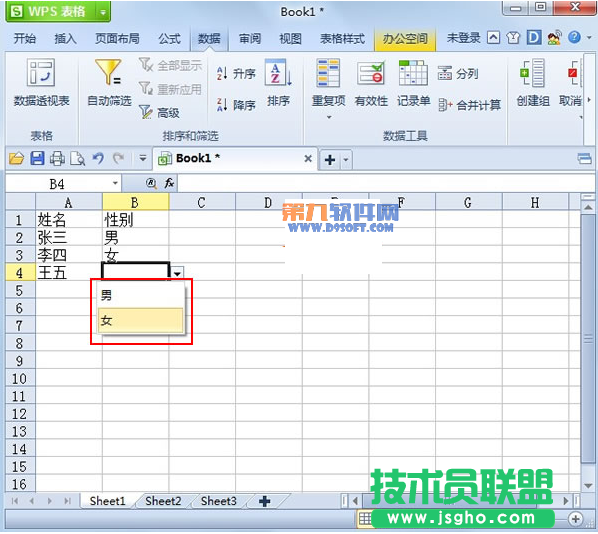Viewport: 598px width, 534px height.
Task: Add a new sheet with plus button
Action: point(265,501)
